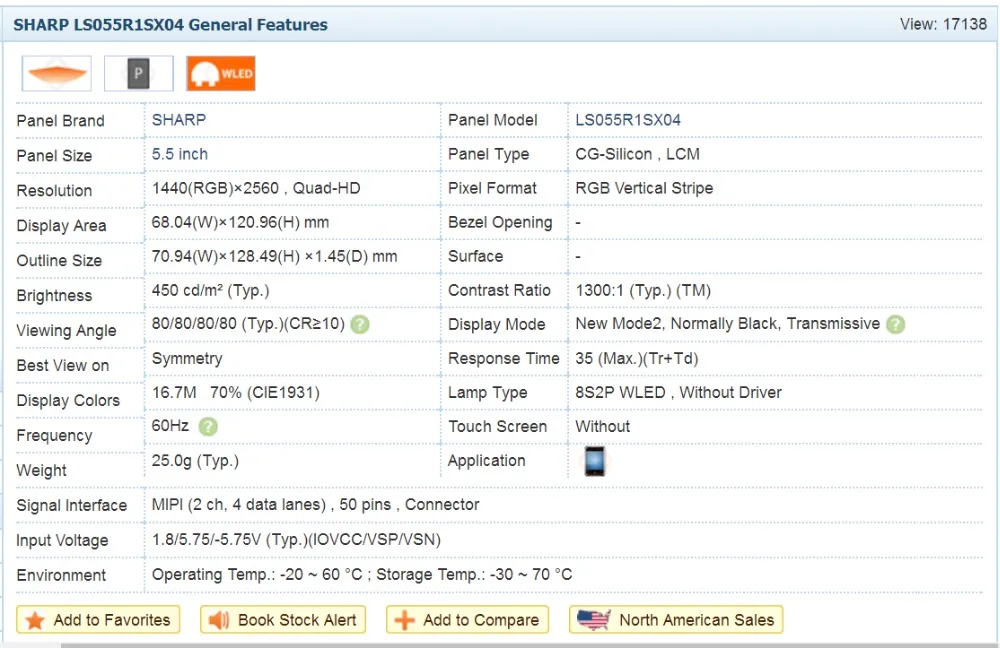
Task: Click the '16.7M 70% (CIE1931)' value
Action: (235, 392)
